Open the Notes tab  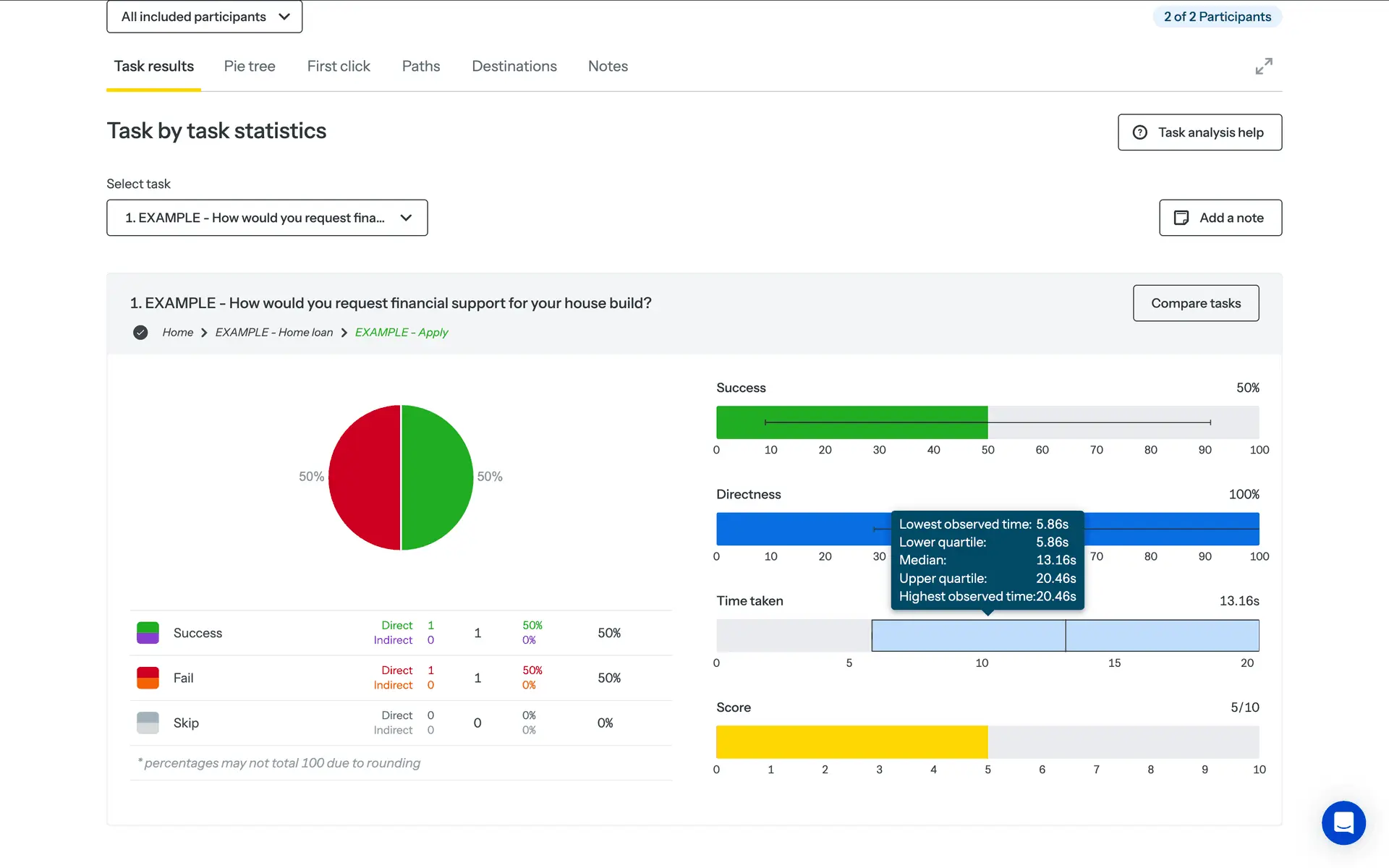(608, 67)
